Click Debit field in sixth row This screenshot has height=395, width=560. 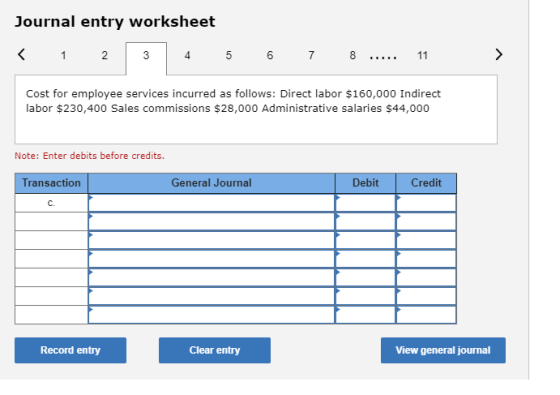point(365,296)
